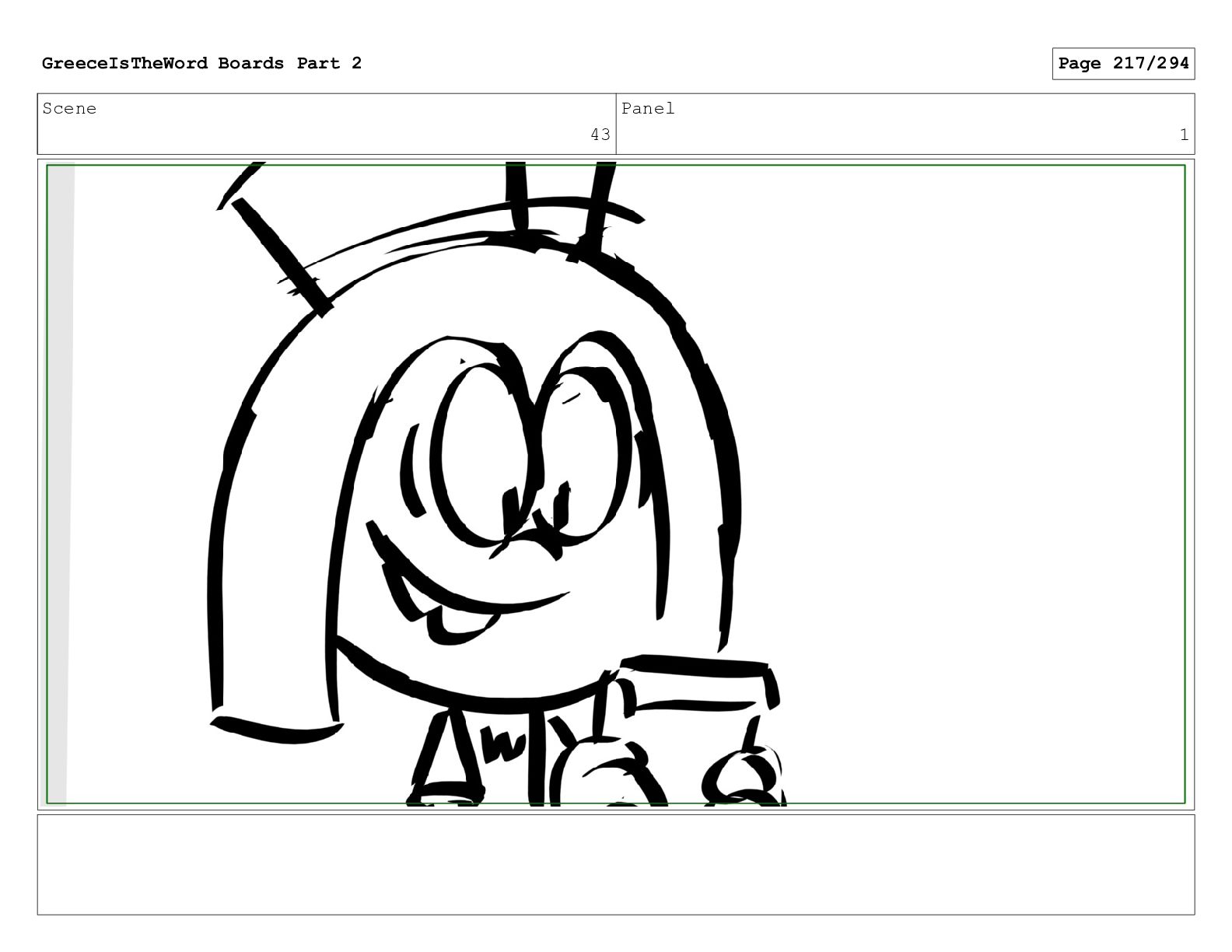The image size is (1232, 952).
Task: Click the 'Page 217/294' page indicator
Action: (1123, 64)
